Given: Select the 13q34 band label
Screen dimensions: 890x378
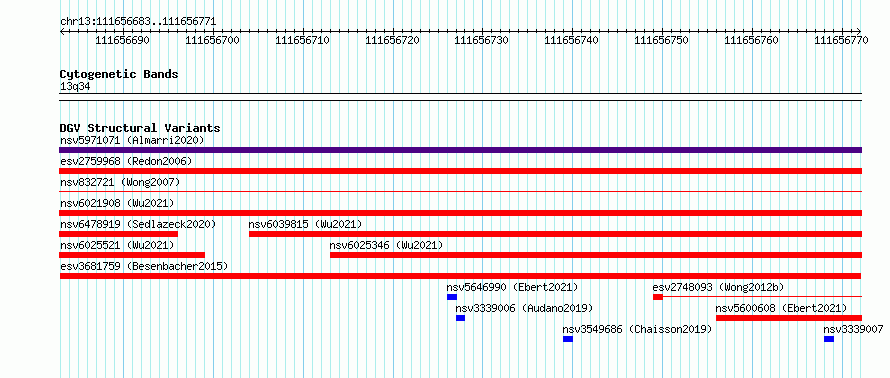Looking at the screenshot, I should (75, 87).
